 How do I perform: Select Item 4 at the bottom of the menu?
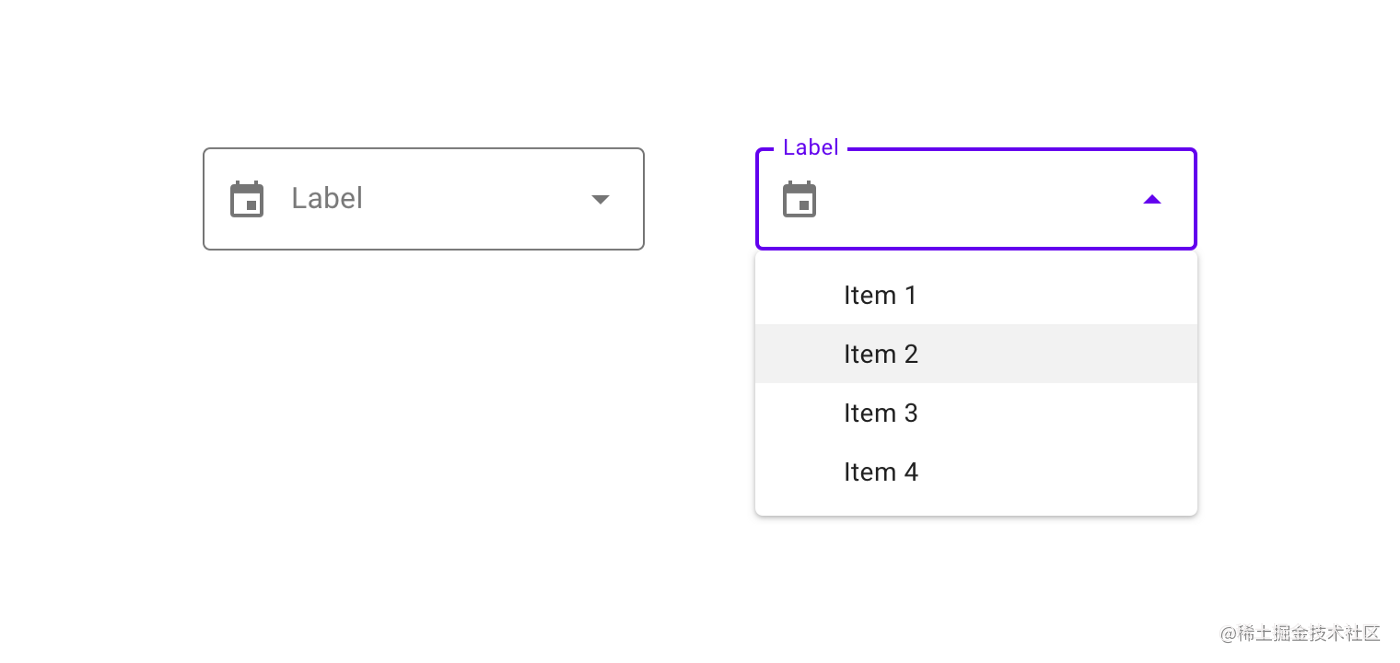coord(880,472)
